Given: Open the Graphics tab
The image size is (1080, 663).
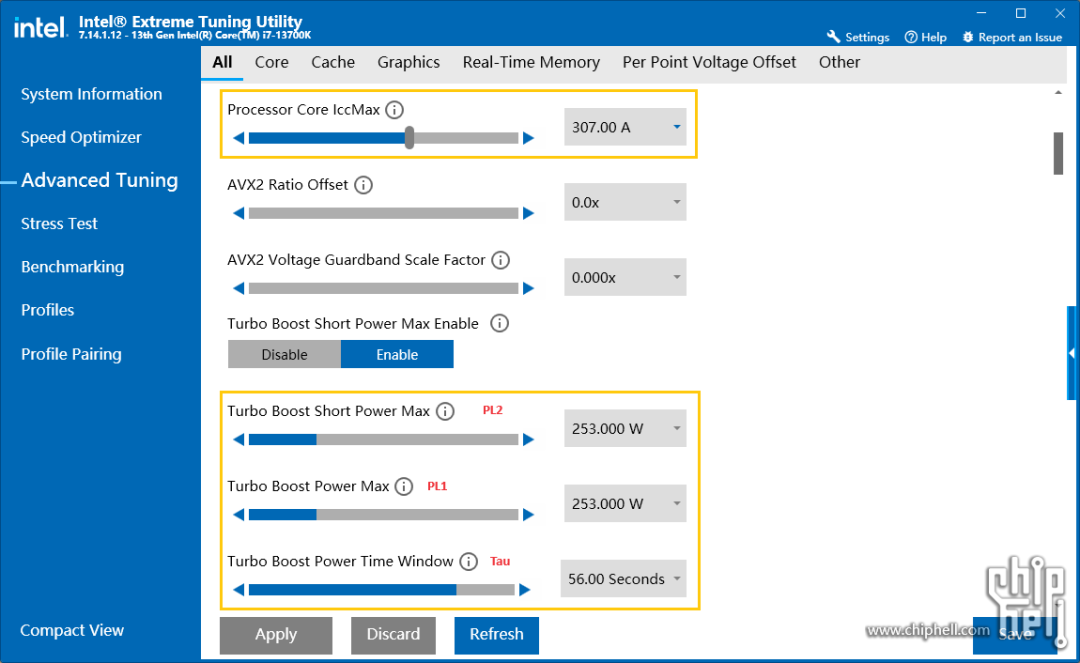Looking at the screenshot, I should click(408, 63).
